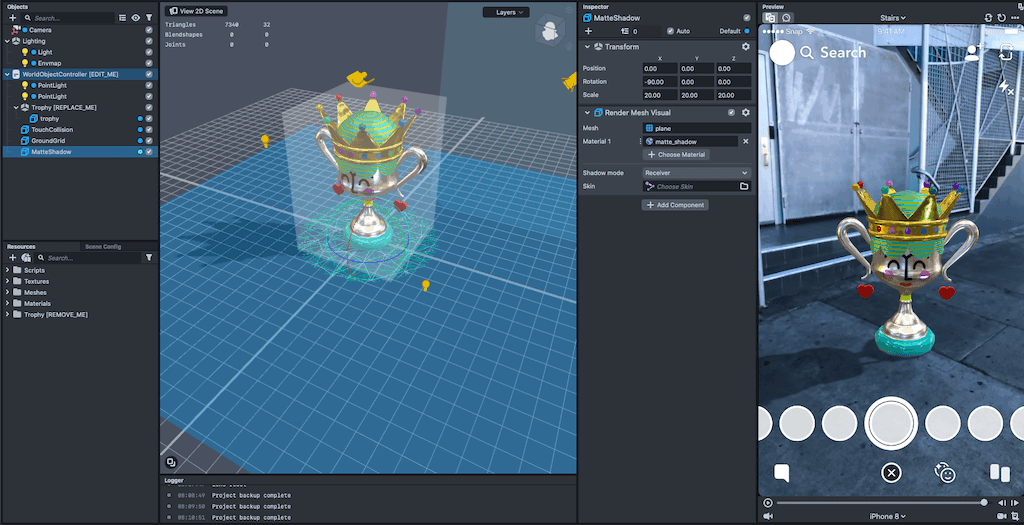Toggle the Auto checkbox in Inspector
1024x525 pixels.
pos(671,31)
